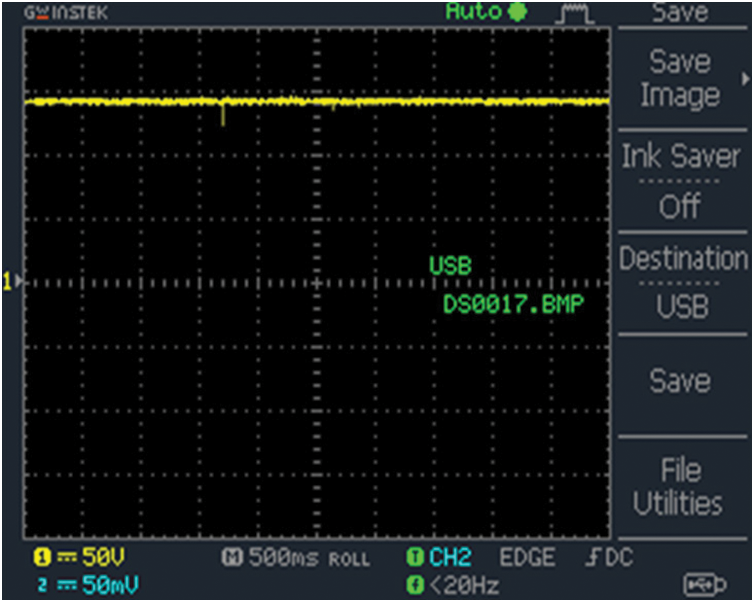Viewport: 755px width, 603px height.
Task: Click the Save menu title header
Action: (x=679, y=12)
